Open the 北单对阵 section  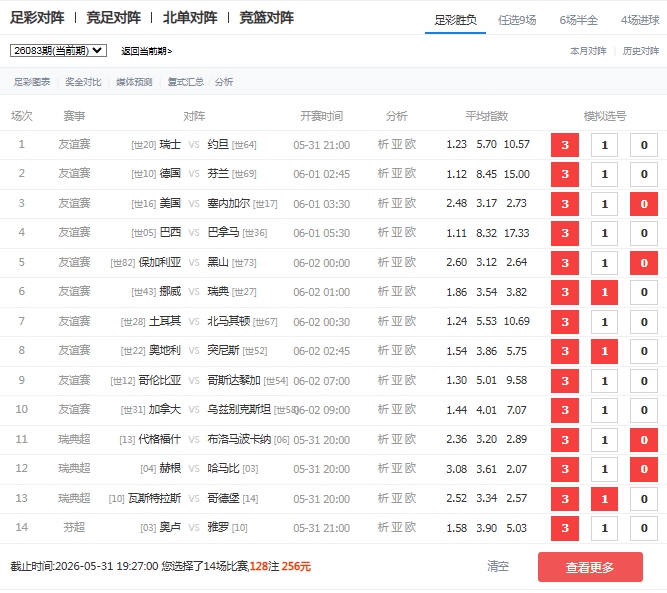[x=190, y=18]
